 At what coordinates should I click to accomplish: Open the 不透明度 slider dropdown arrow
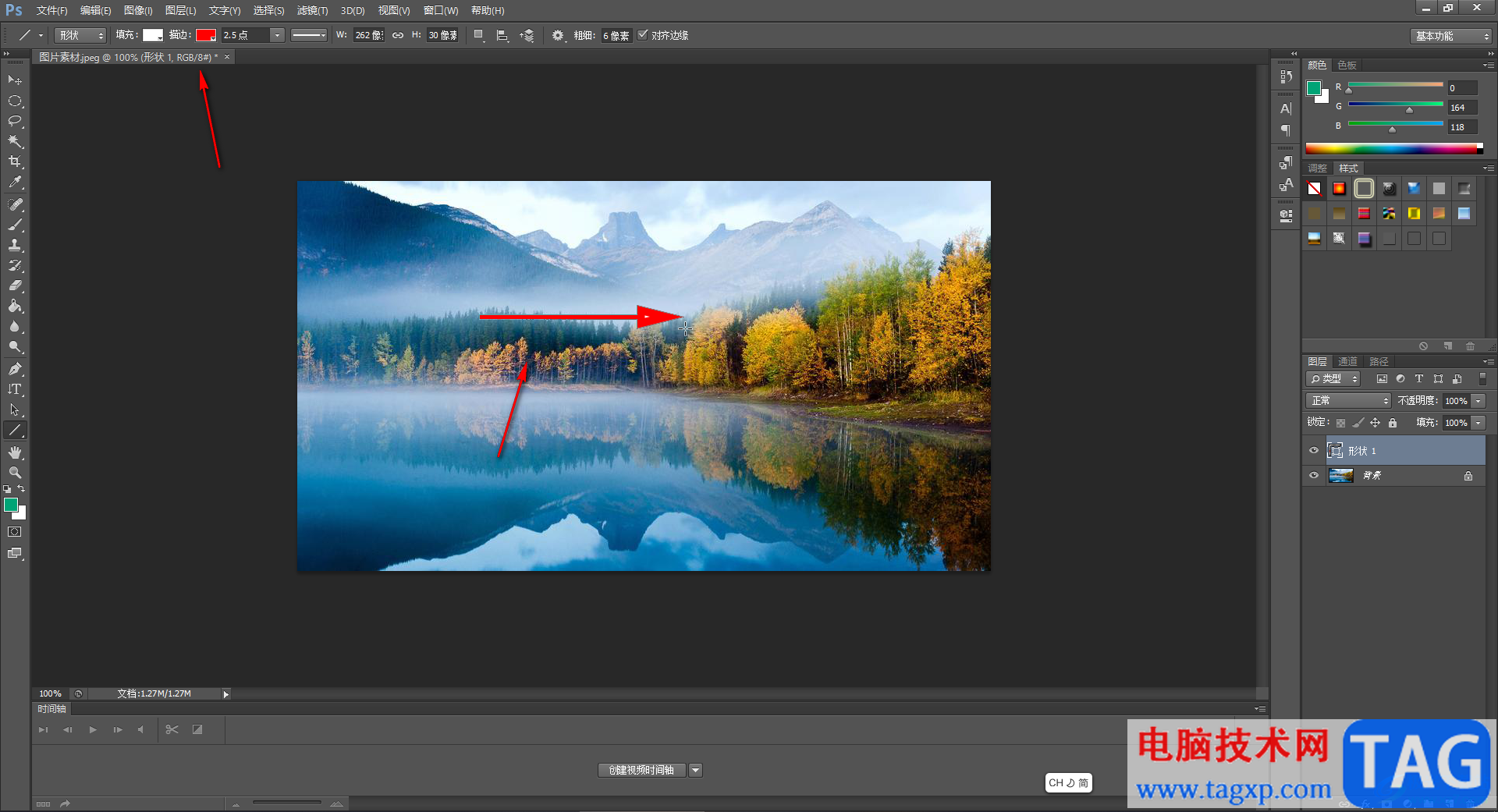pyautogui.click(x=1478, y=401)
